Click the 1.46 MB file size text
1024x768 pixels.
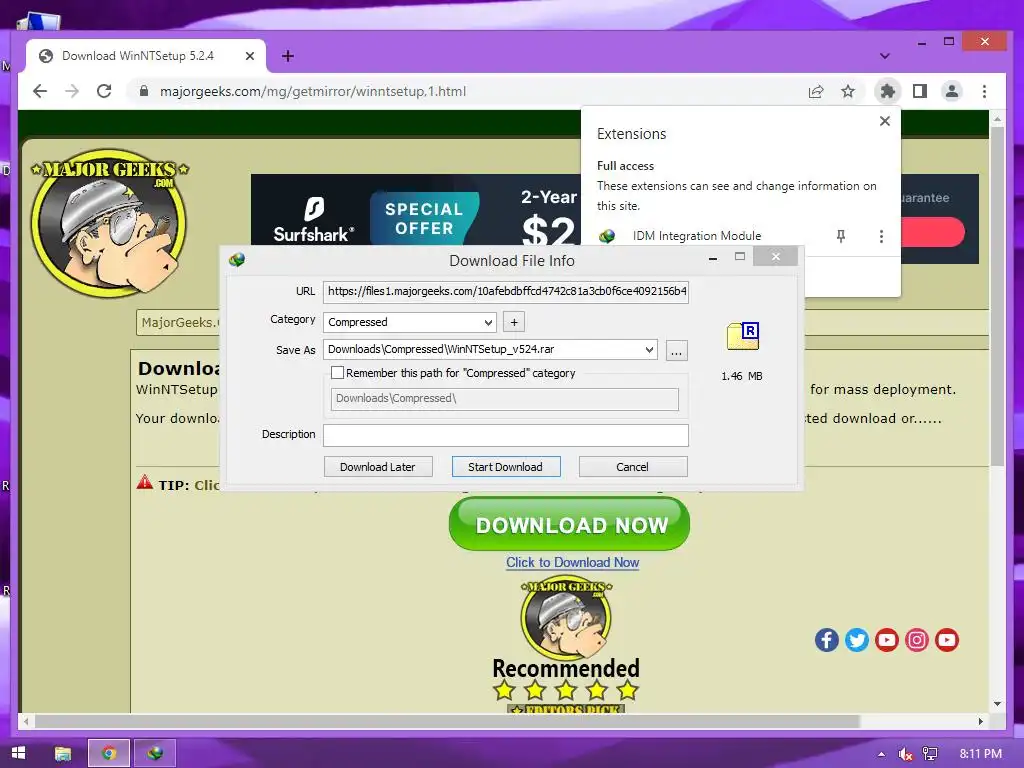coord(742,376)
